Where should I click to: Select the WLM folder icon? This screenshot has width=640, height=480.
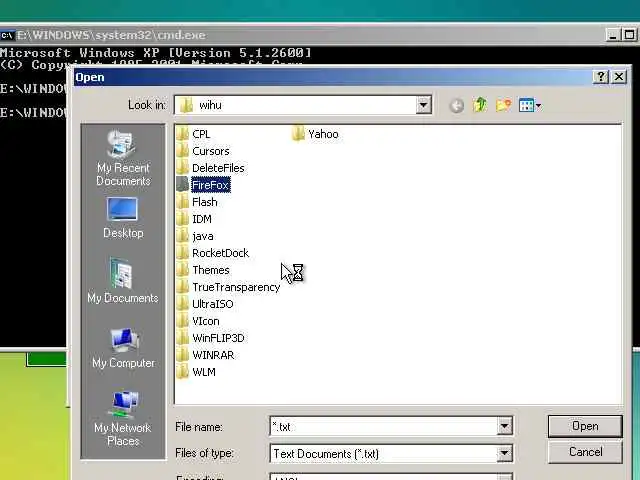coord(182,372)
